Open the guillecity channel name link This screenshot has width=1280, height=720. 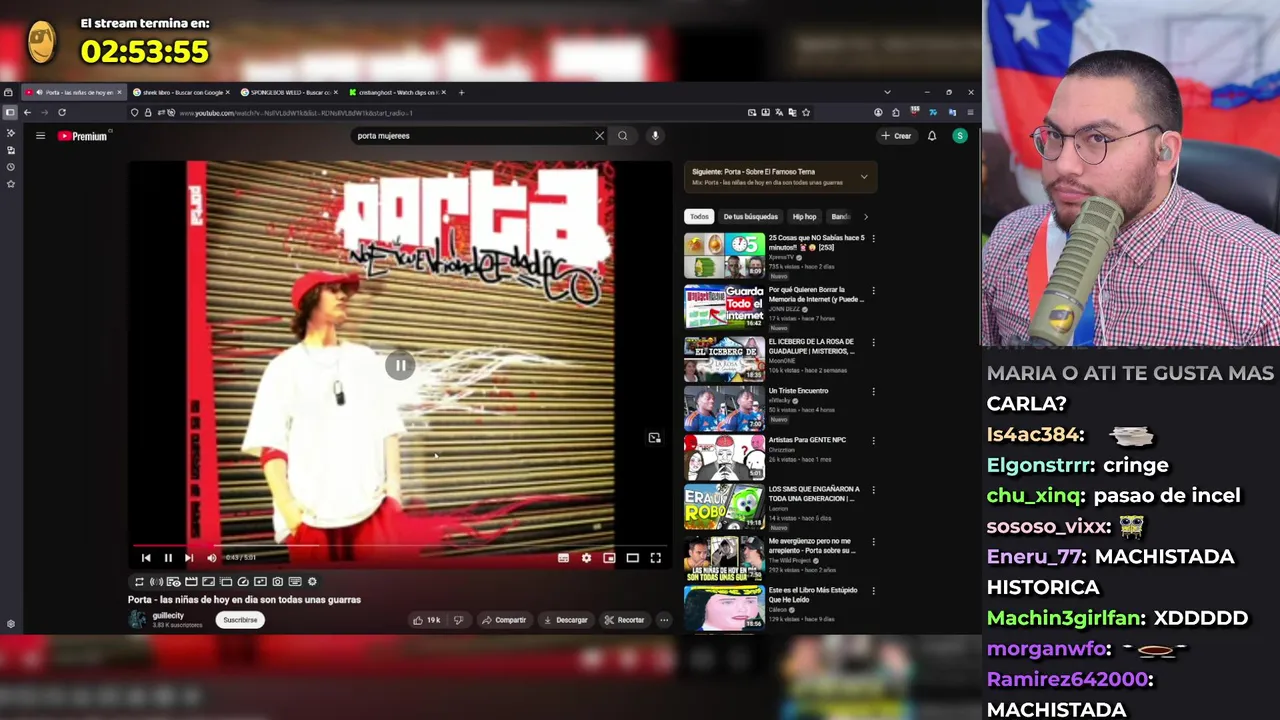click(168, 616)
